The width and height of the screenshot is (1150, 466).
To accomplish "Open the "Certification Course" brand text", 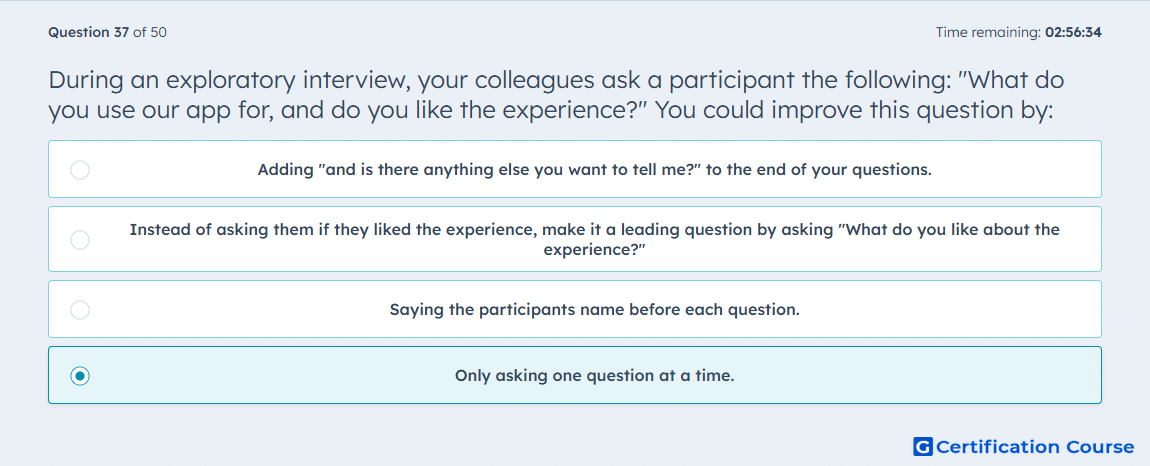I will point(1035,446).
